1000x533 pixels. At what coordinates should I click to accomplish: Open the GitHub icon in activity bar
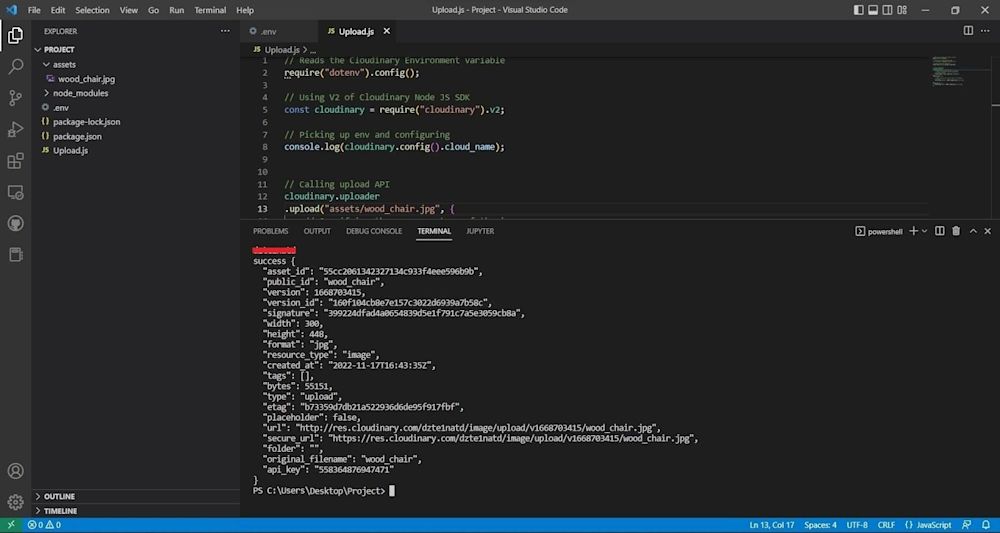(x=15, y=223)
